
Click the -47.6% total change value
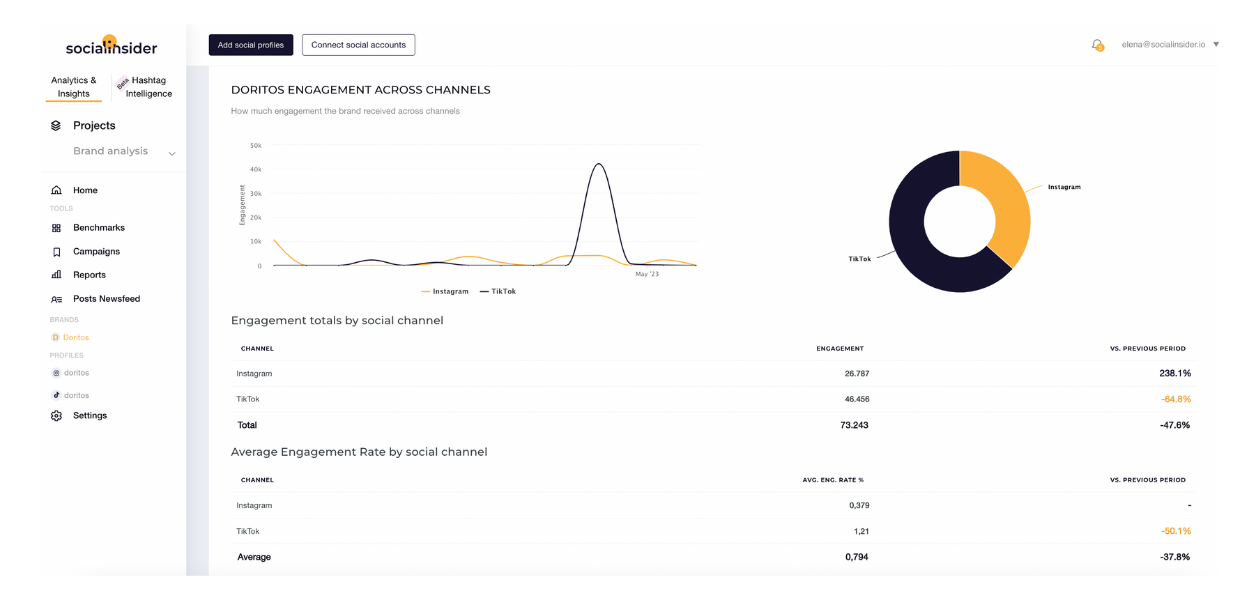point(1176,425)
